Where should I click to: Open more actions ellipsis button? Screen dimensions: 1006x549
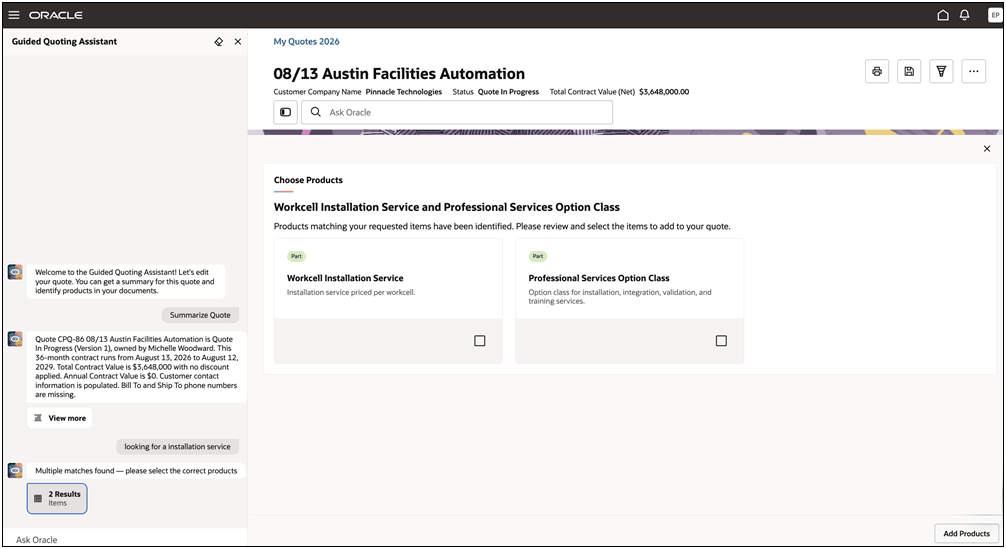(x=973, y=71)
